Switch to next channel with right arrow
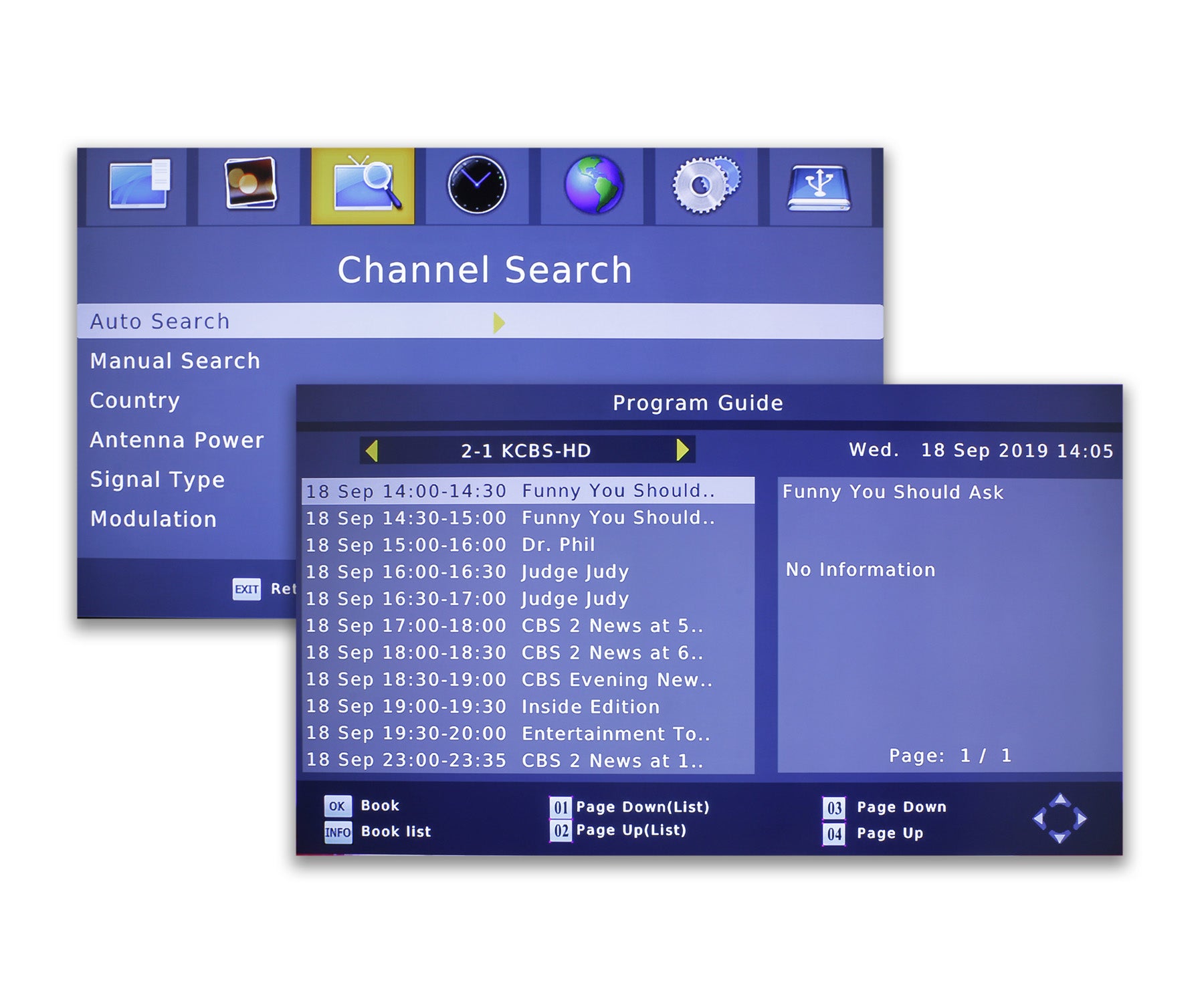Screen dimensions: 1204x1003 tap(684, 451)
